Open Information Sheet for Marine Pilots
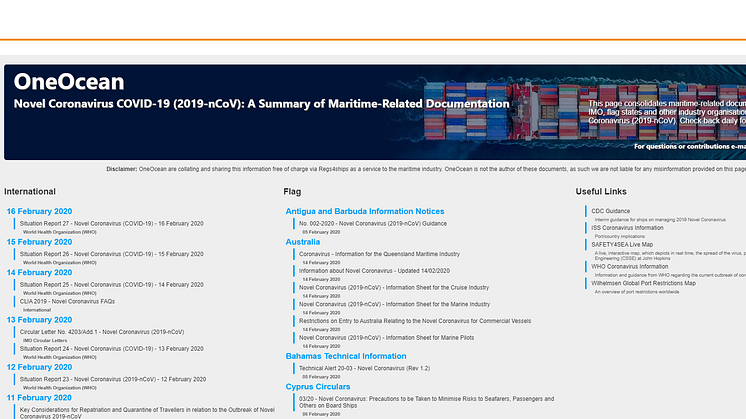 point(386,338)
